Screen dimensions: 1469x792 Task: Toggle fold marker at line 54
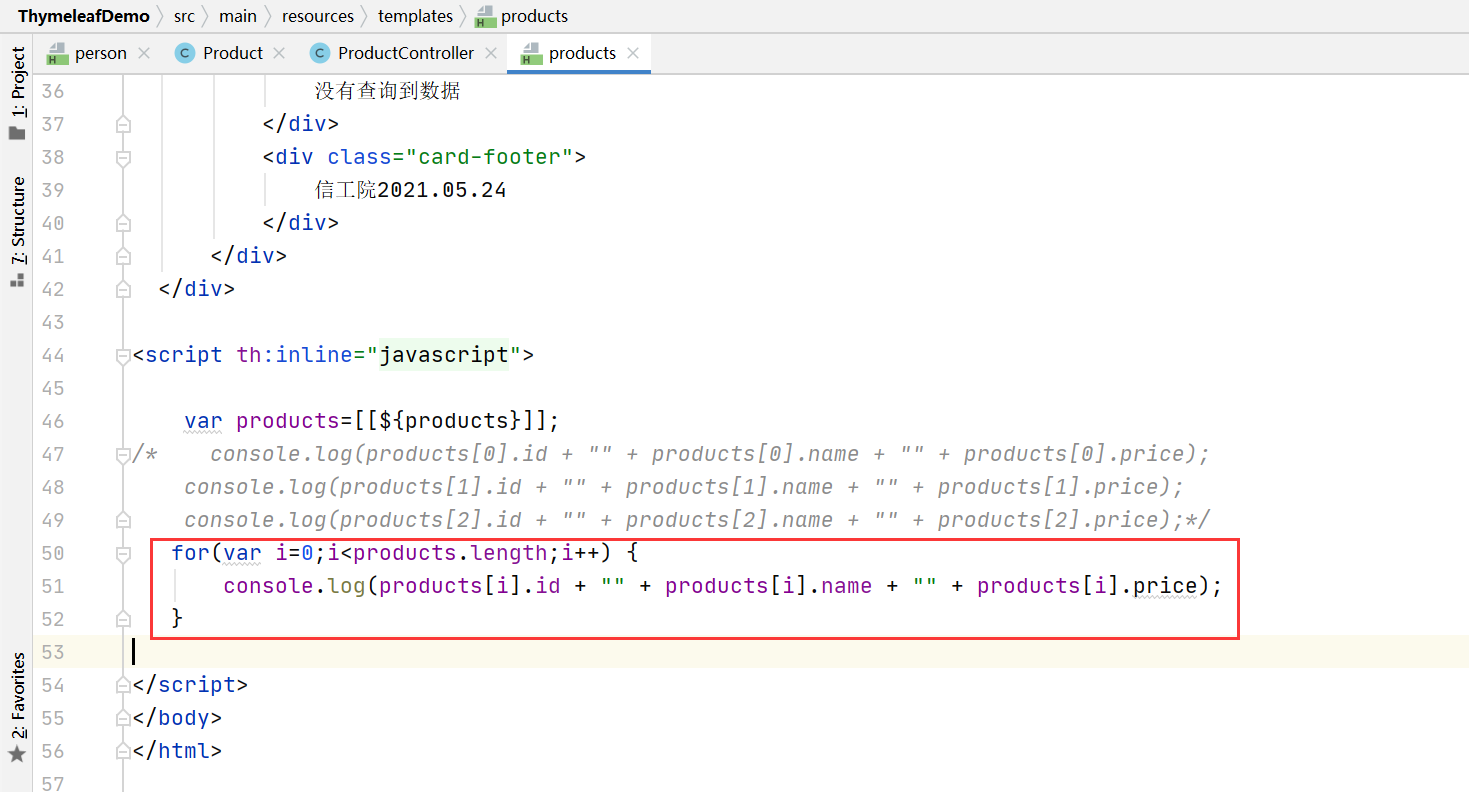(123, 685)
